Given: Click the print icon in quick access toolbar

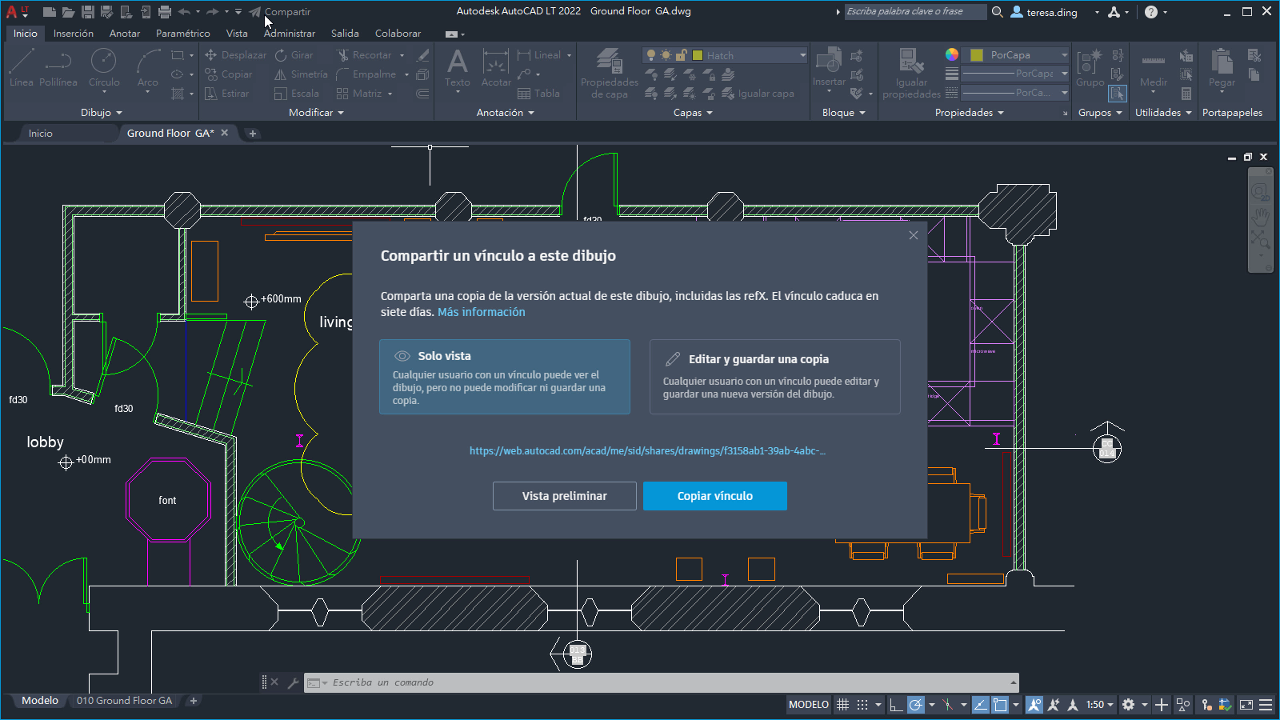Looking at the screenshot, I should 164,12.
